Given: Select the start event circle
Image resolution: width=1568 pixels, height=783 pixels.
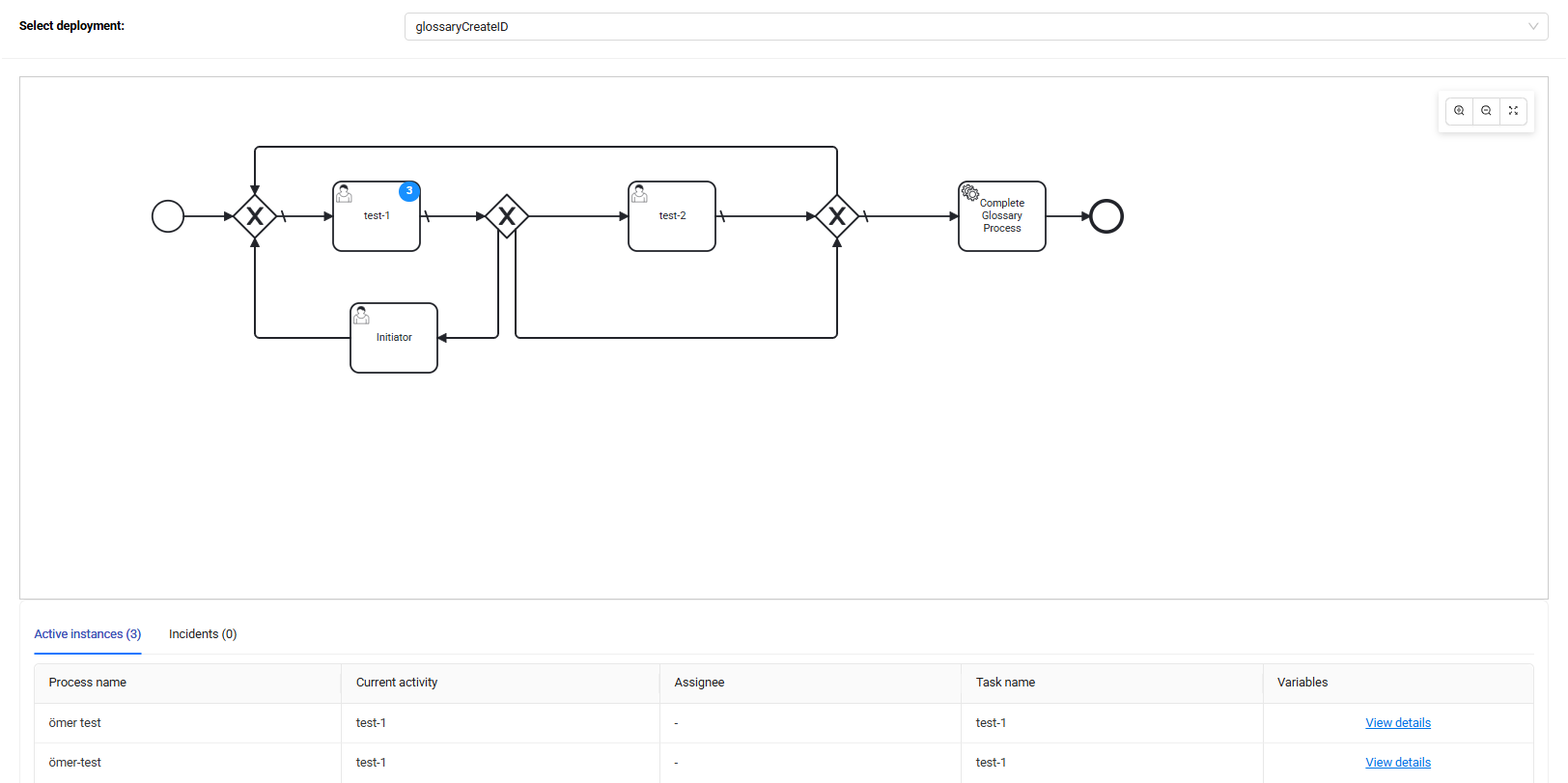Looking at the screenshot, I should click(168, 216).
